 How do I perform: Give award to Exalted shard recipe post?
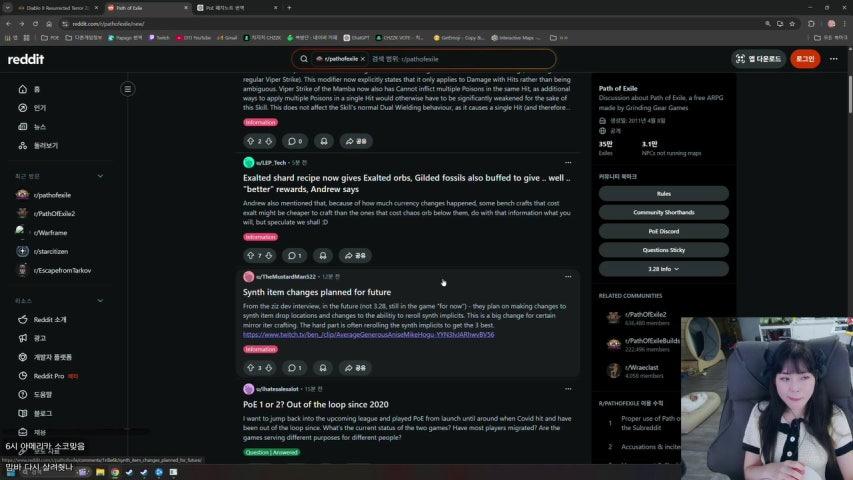pyautogui.click(x=323, y=255)
